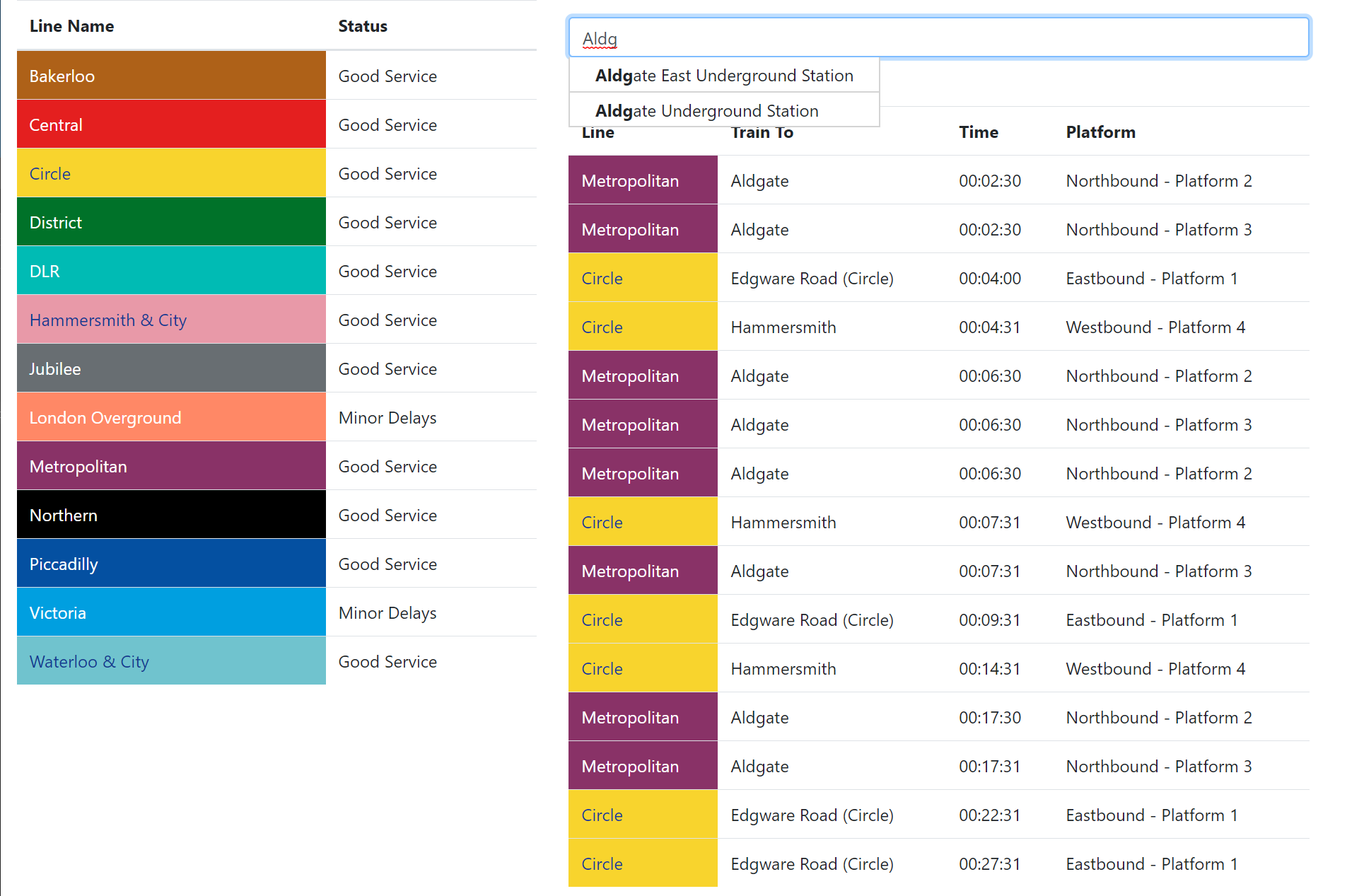Click Metropolitan cell in 00:17:30 row
The width and height of the screenshot is (1347, 896).
pos(643,717)
